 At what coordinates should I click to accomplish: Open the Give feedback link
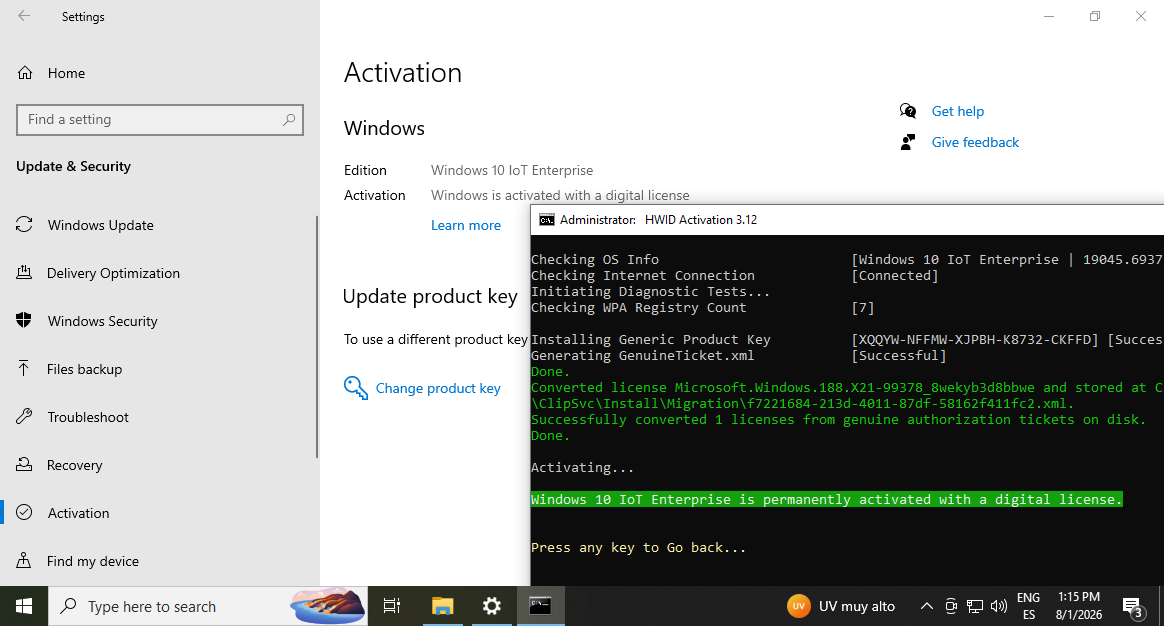pos(975,143)
